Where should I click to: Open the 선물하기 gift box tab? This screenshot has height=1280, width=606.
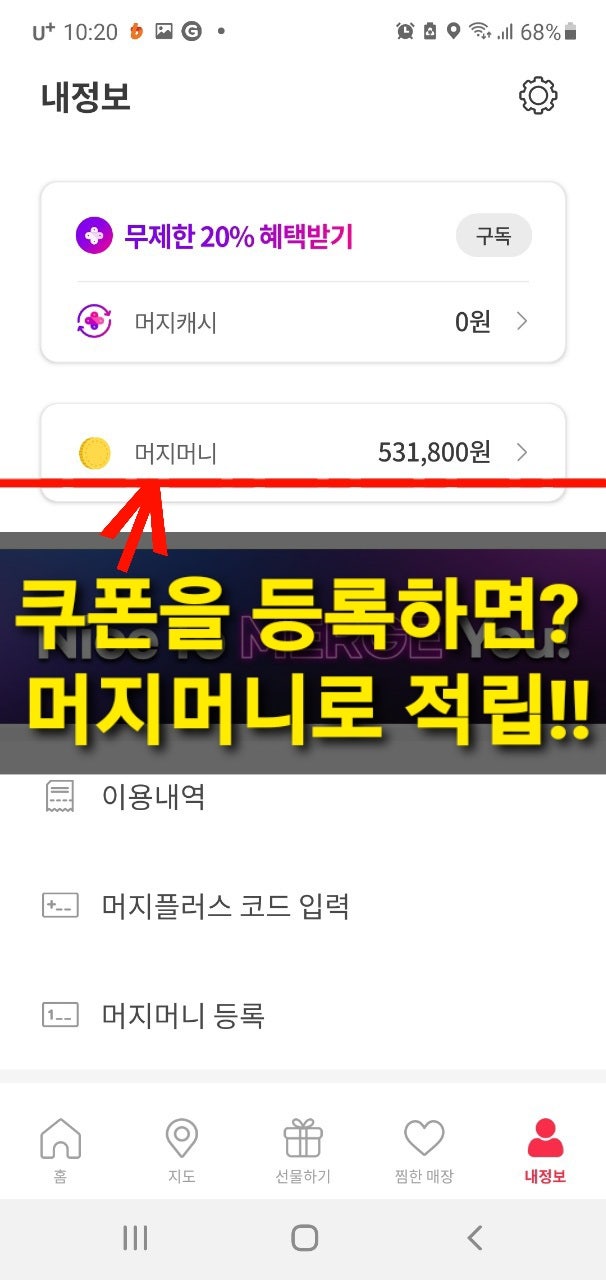click(303, 1151)
